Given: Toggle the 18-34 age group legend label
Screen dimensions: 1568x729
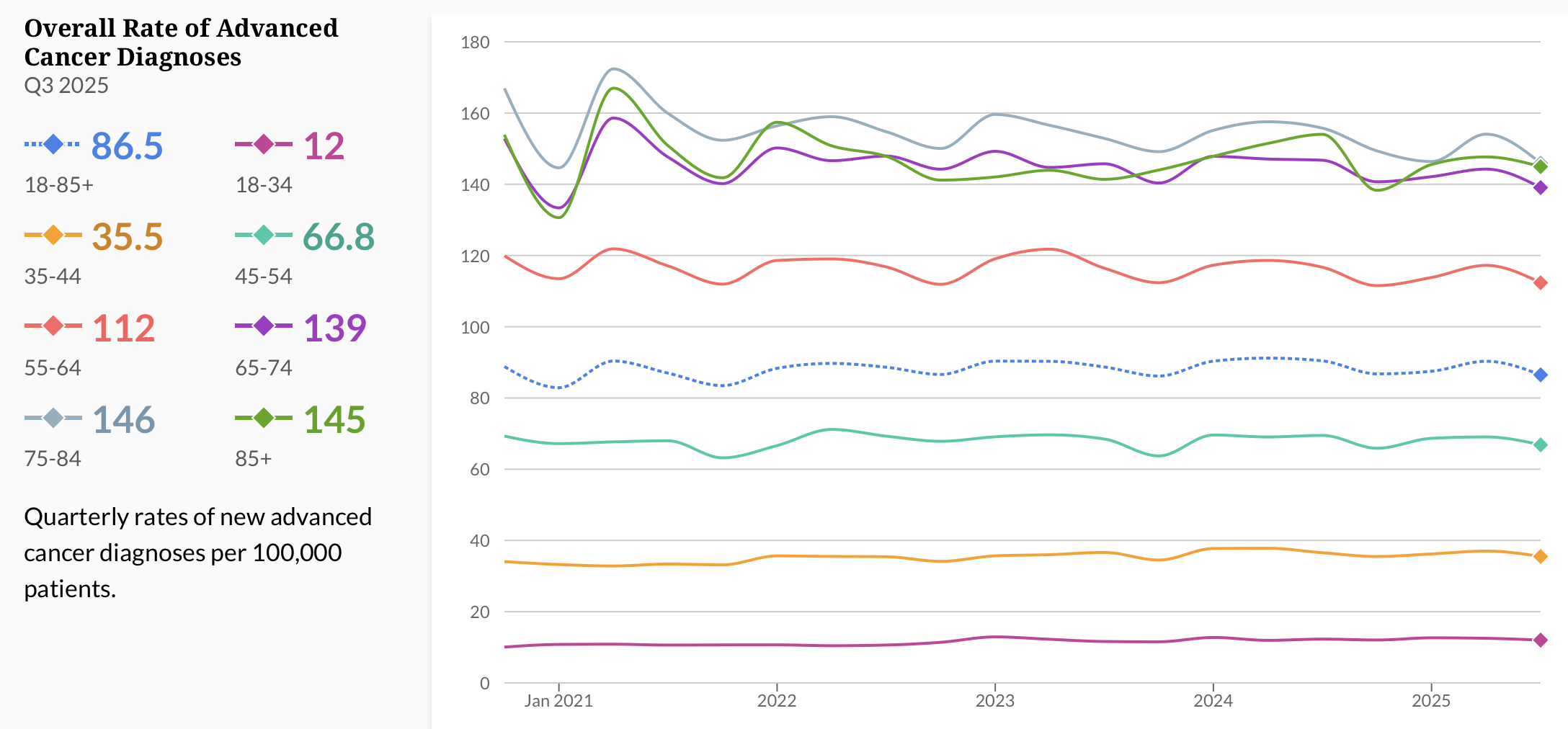Looking at the screenshot, I should coord(264,185).
